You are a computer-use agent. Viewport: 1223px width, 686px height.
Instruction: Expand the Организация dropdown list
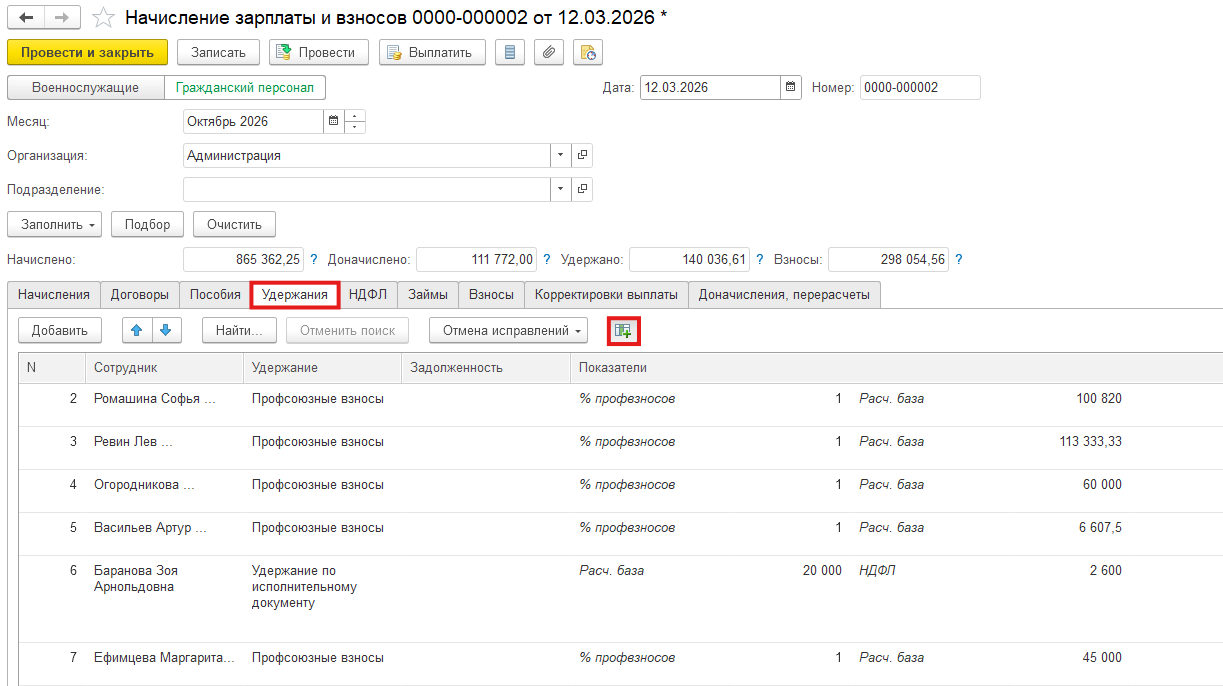click(x=561, y=155)
